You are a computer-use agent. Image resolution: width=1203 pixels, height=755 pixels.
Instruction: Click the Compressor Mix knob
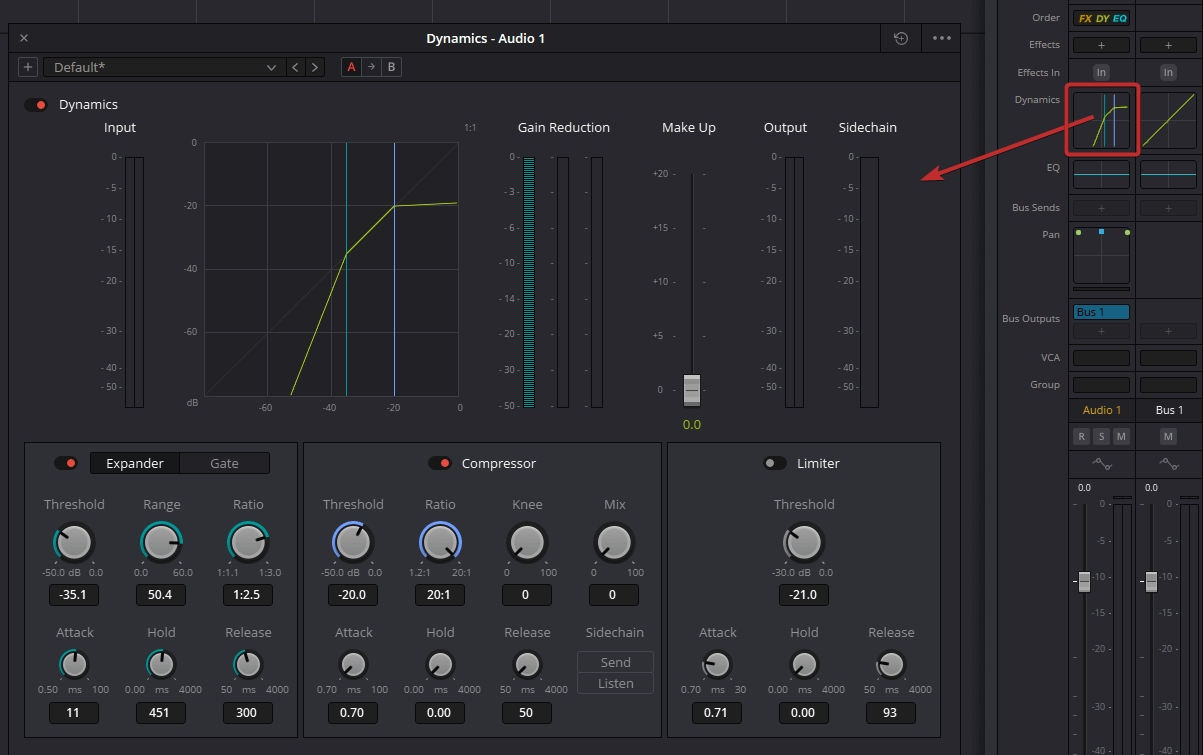click(x=615, y=542)
